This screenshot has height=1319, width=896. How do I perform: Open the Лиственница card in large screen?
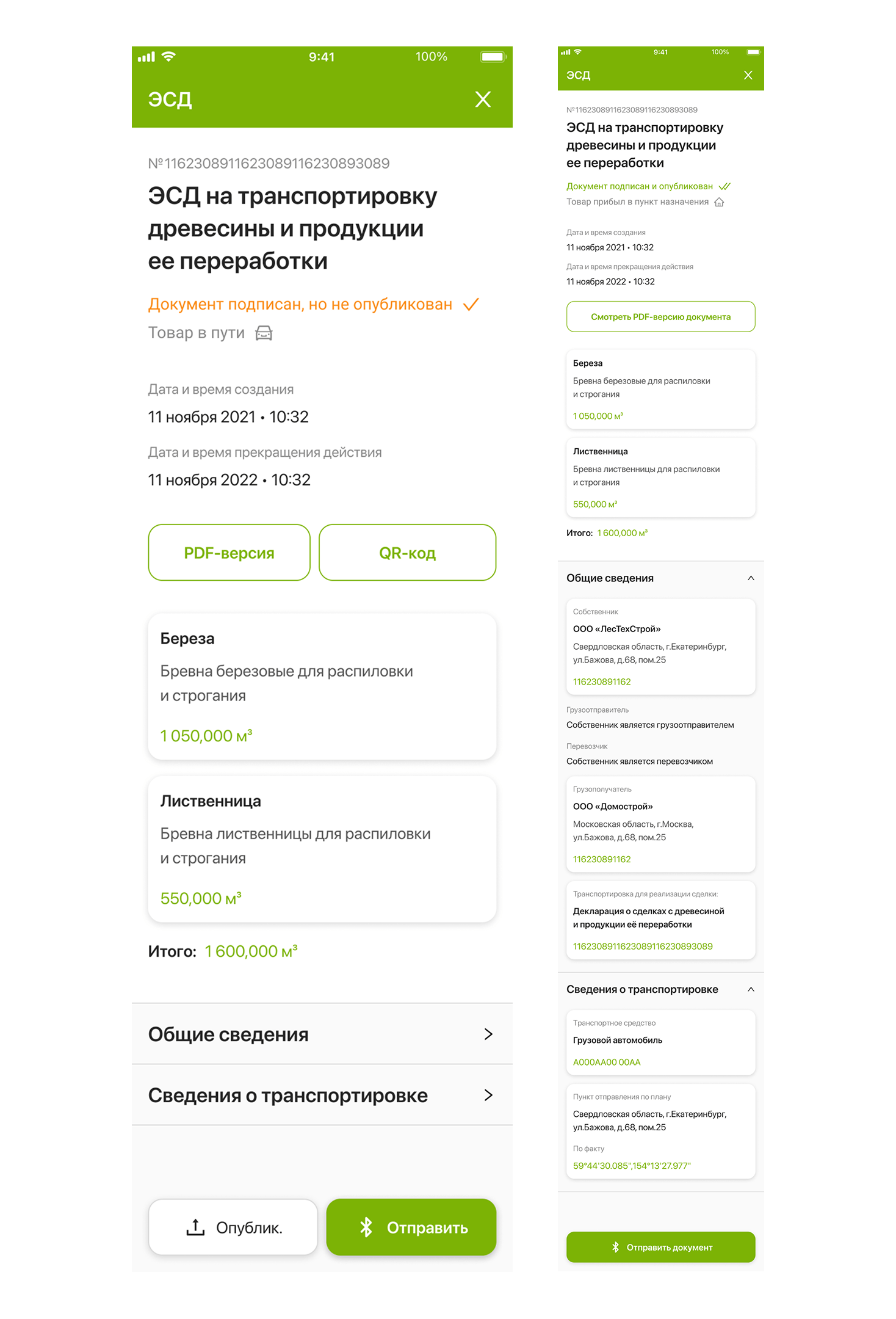[x=322, y=848]
